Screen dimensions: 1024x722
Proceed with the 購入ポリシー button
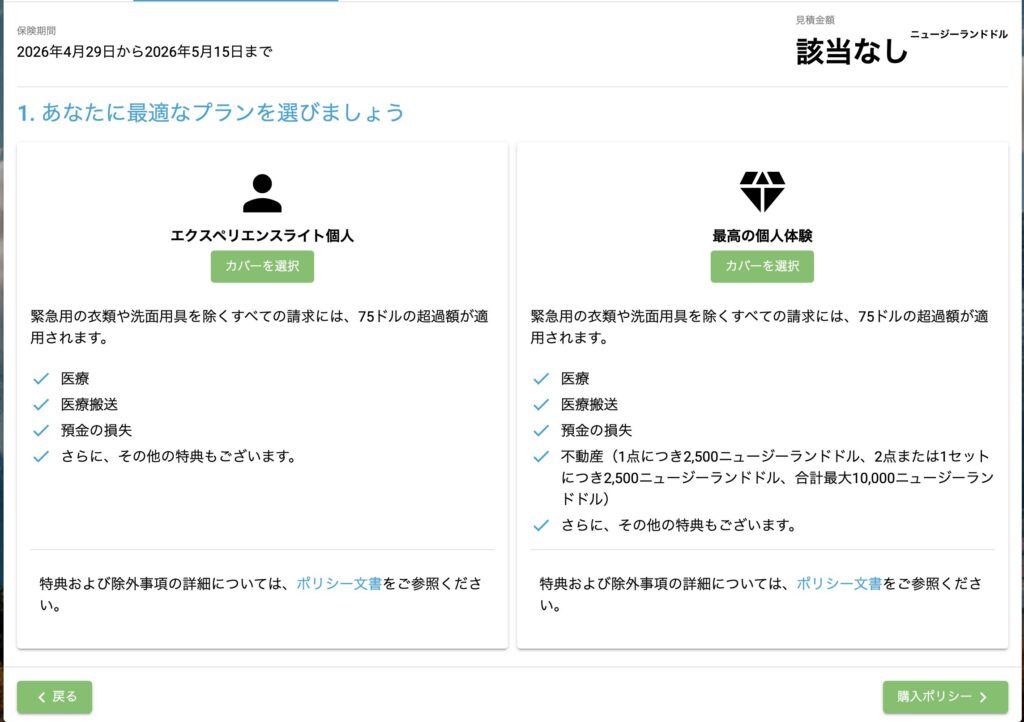click(x=944, y=697)
